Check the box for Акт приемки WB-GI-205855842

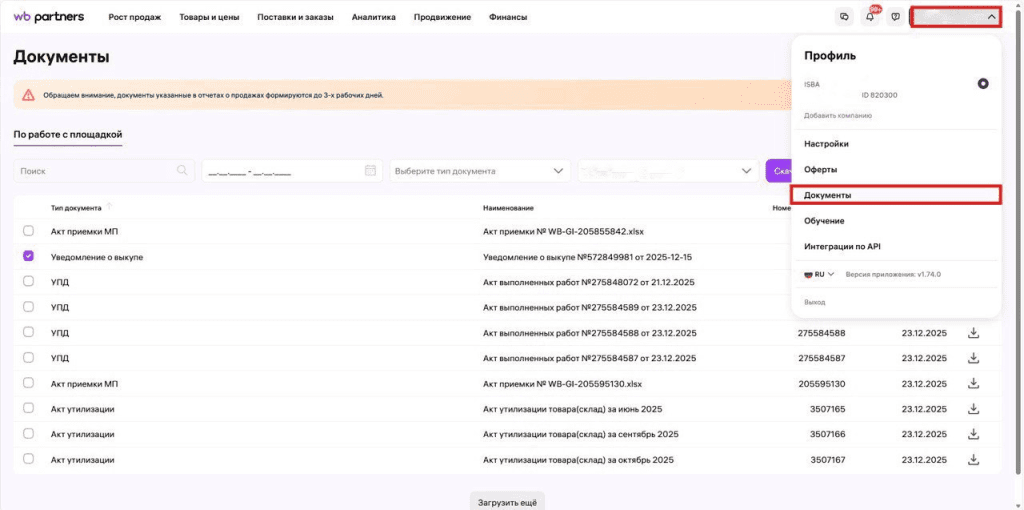28,231
